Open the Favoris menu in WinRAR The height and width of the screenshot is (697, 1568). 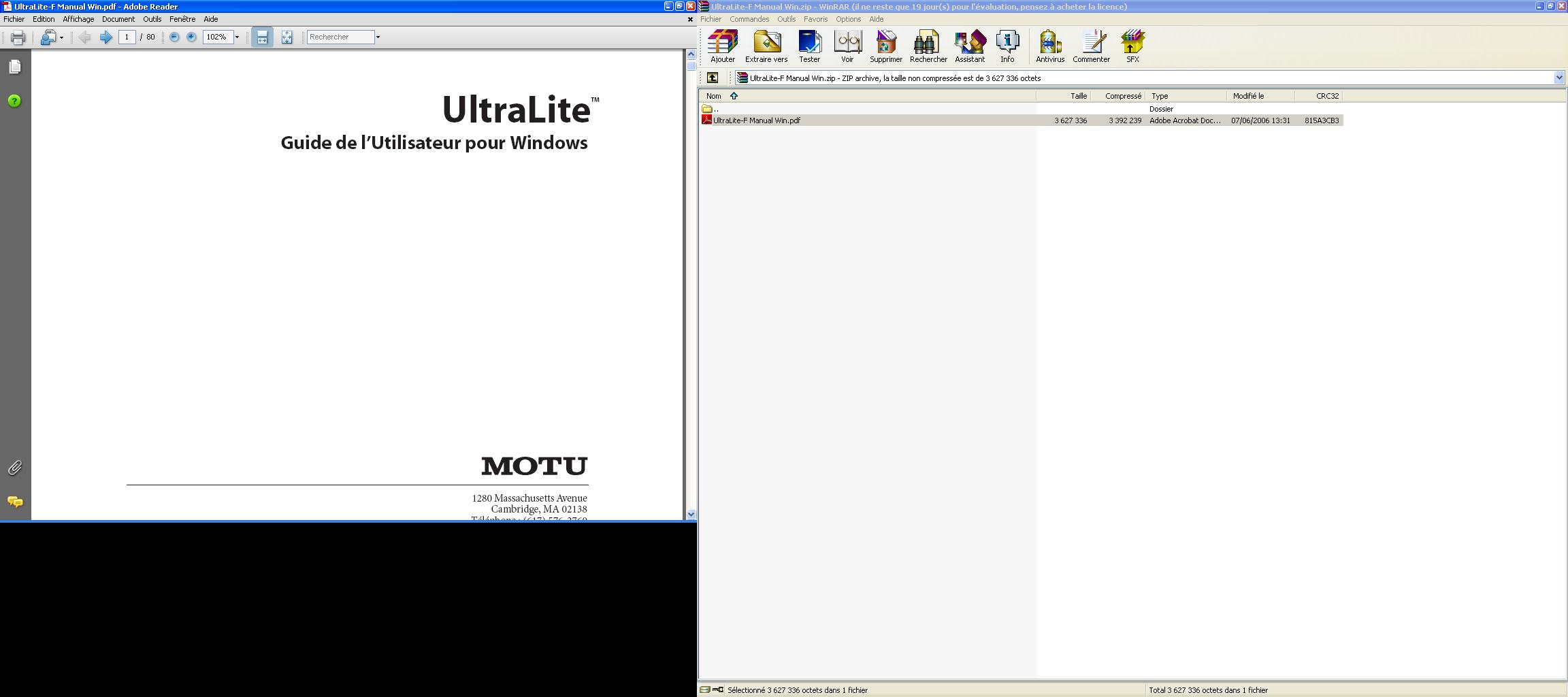[815, 19]
